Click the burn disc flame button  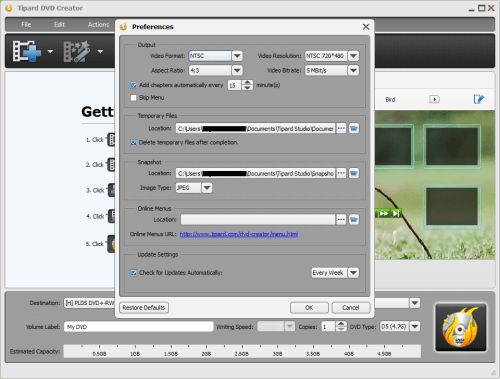click(x=461, y=327)
